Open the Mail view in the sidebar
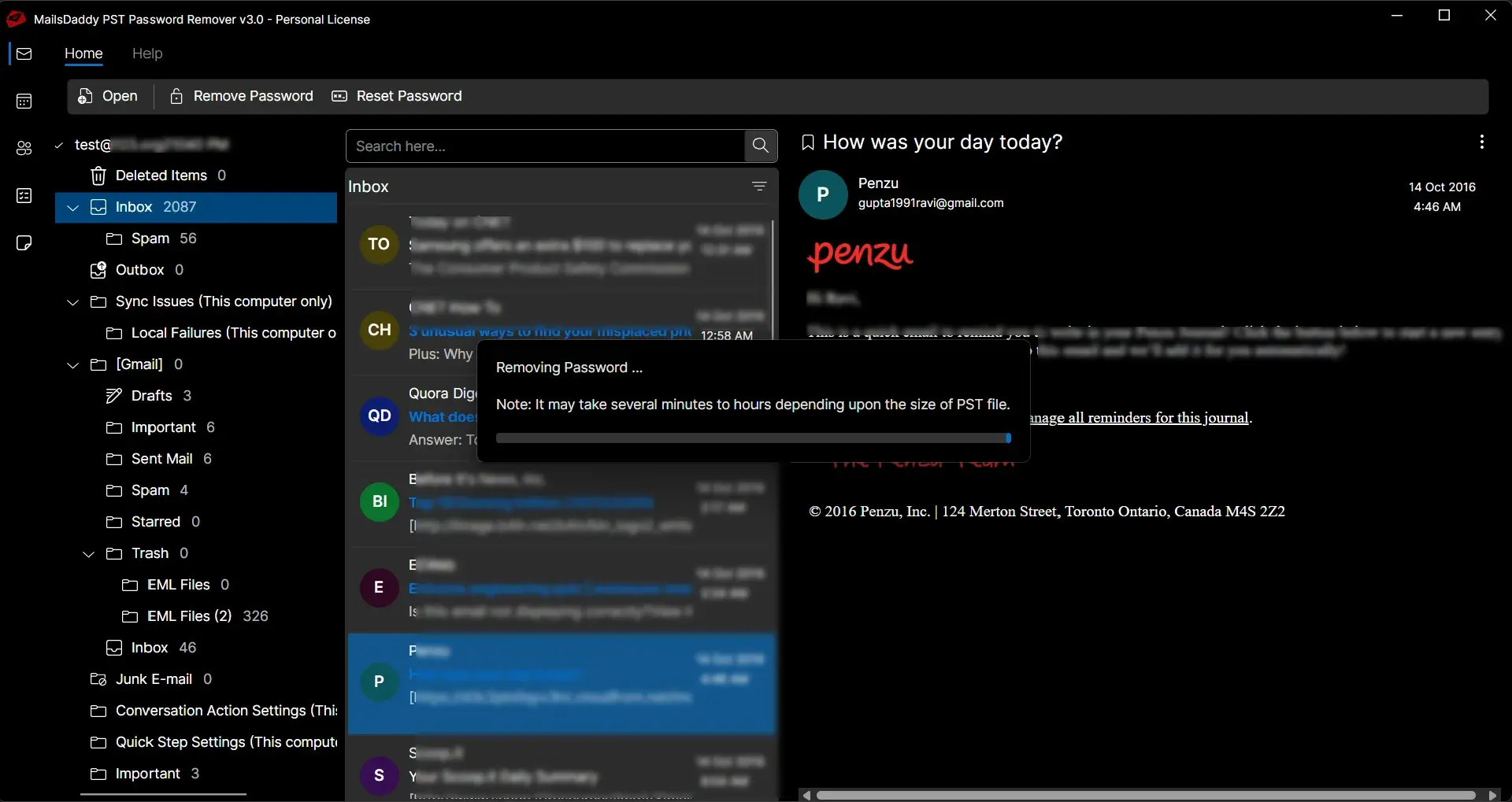Screen dimensions: 1512x802 click(24, 54)
